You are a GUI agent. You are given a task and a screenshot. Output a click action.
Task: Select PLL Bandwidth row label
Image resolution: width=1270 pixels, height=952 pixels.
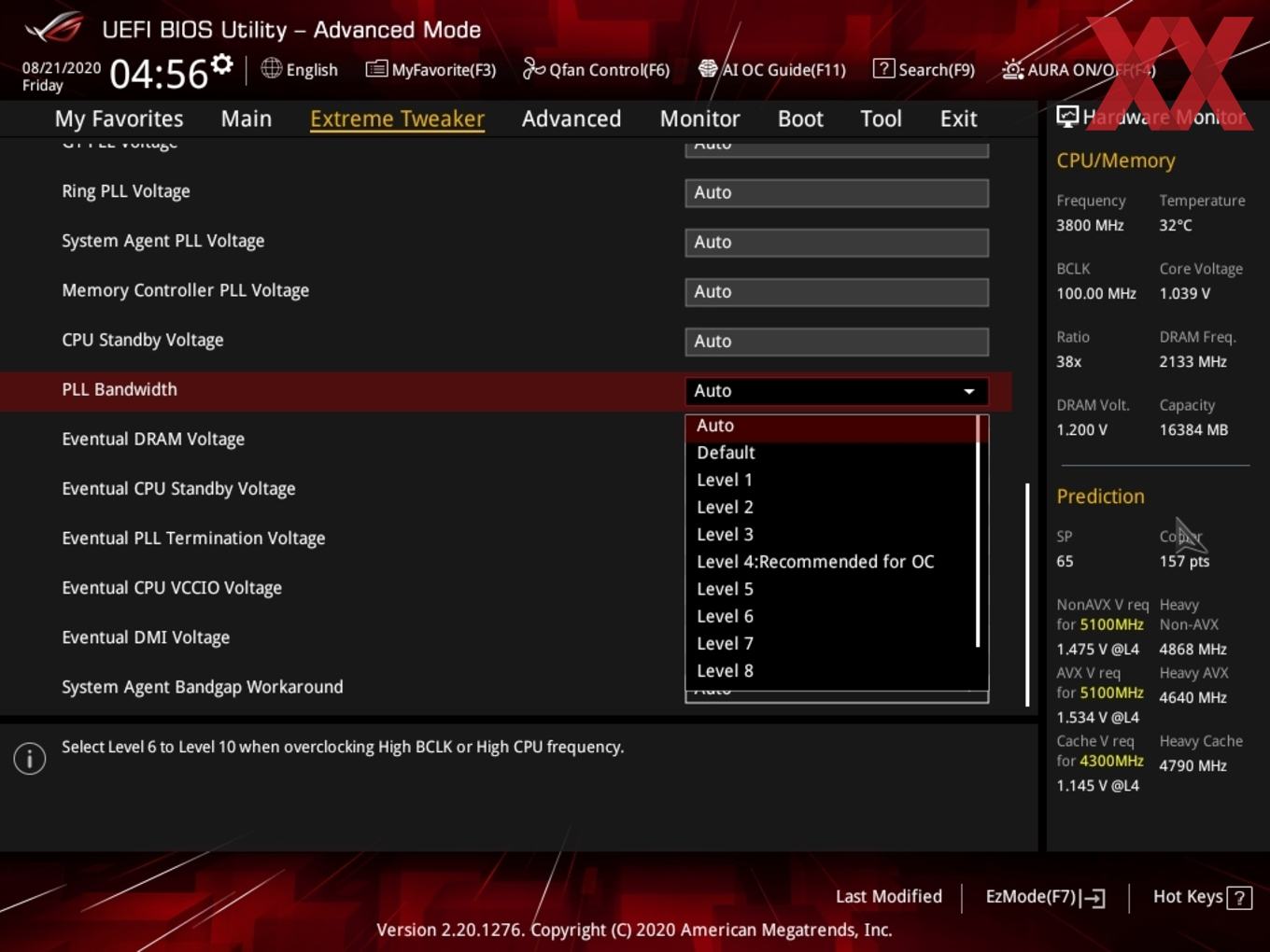point(120,389)
